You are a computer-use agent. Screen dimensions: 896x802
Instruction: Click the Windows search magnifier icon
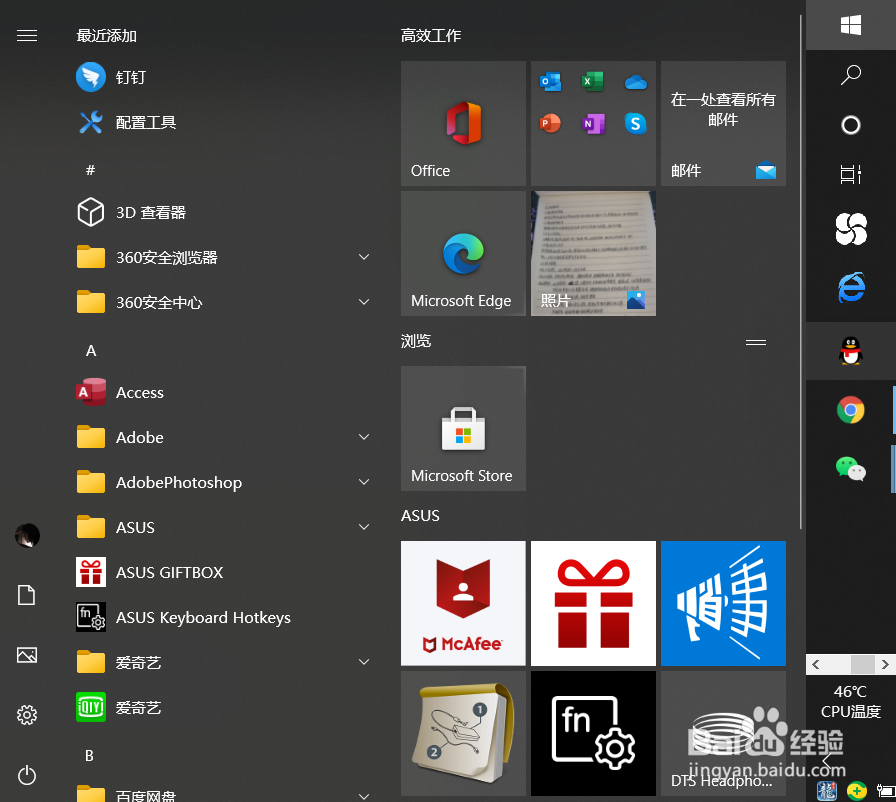tap(850, 74)
